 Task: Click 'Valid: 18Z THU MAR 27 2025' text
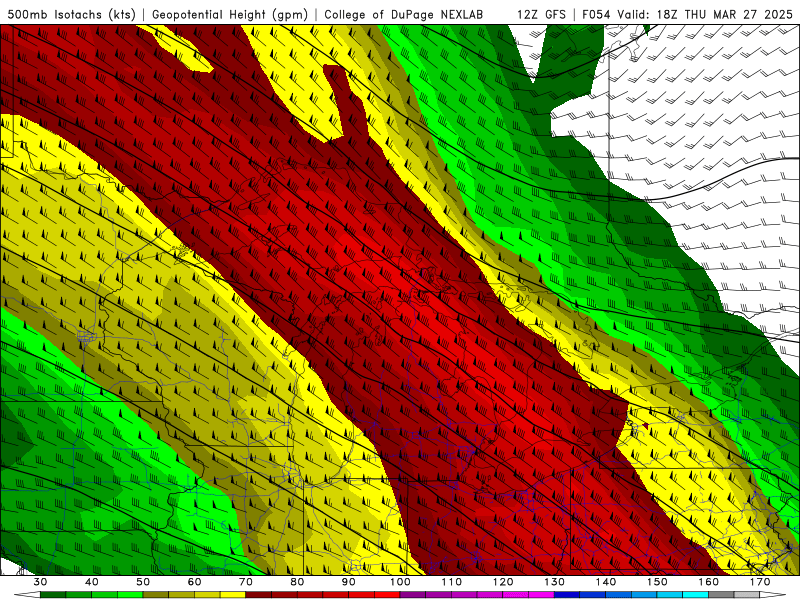tap(705, 15)
